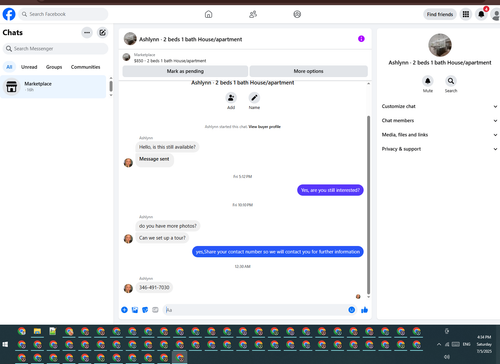Click the chat list scrollbar
Screen dimensions: 500x364
click(111, 86)
